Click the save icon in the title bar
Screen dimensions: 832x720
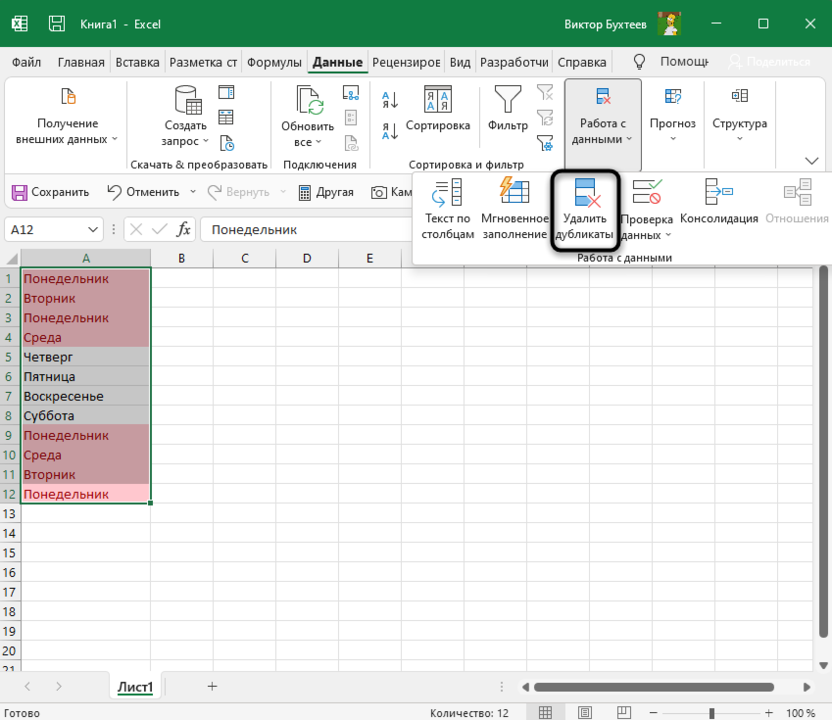coord(57,24)
